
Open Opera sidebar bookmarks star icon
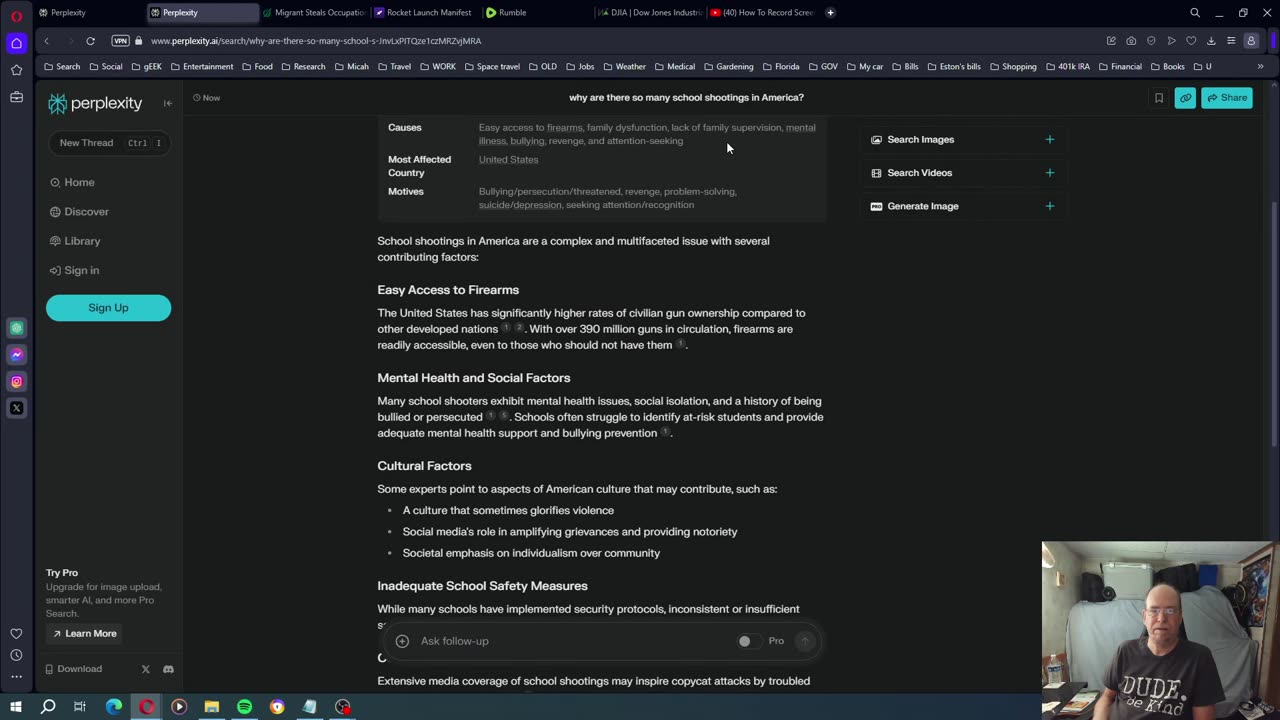click(x=16, y=70)
